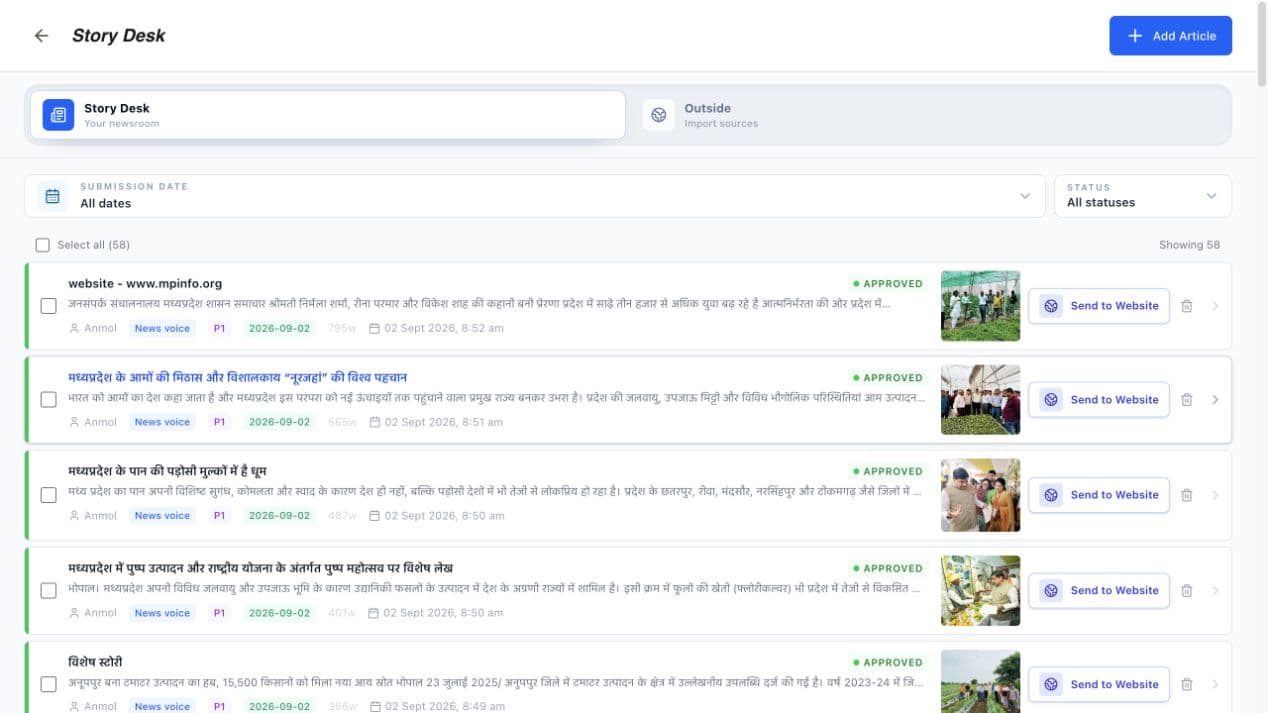
Task: Select the 'पान की पड़ोसी मुल्कों' article checkbox
Action: pyautogui.click(x=48, y=495)
